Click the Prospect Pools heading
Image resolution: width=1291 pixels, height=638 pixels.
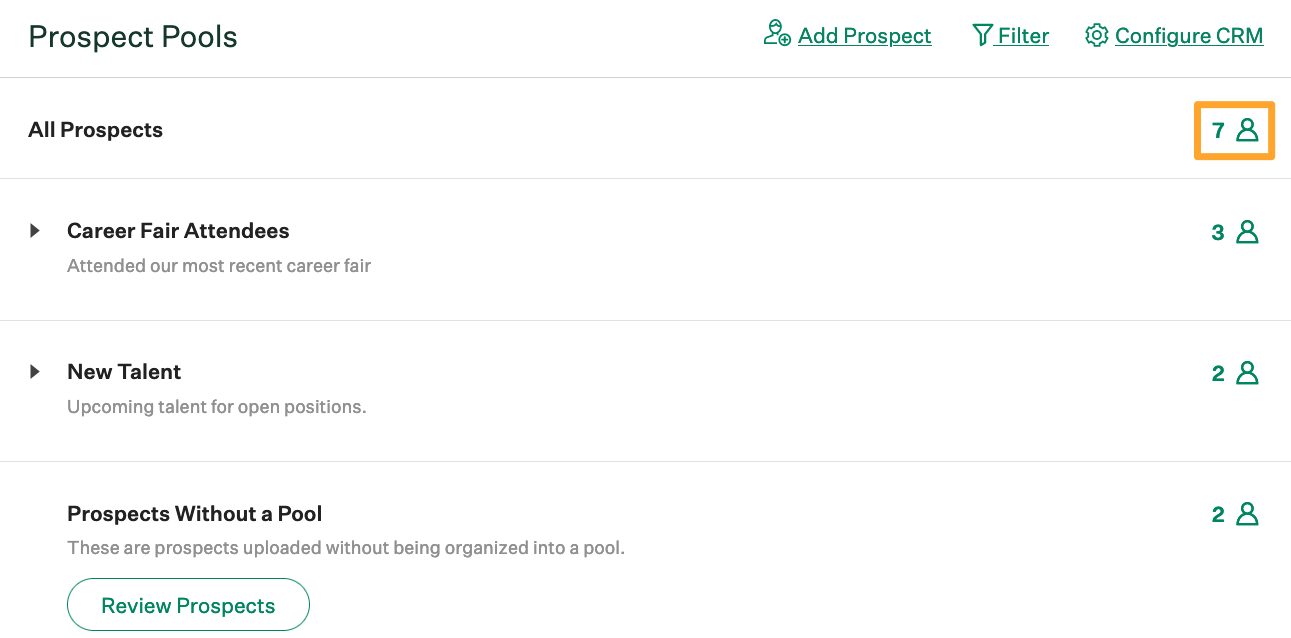click(133, 36)
